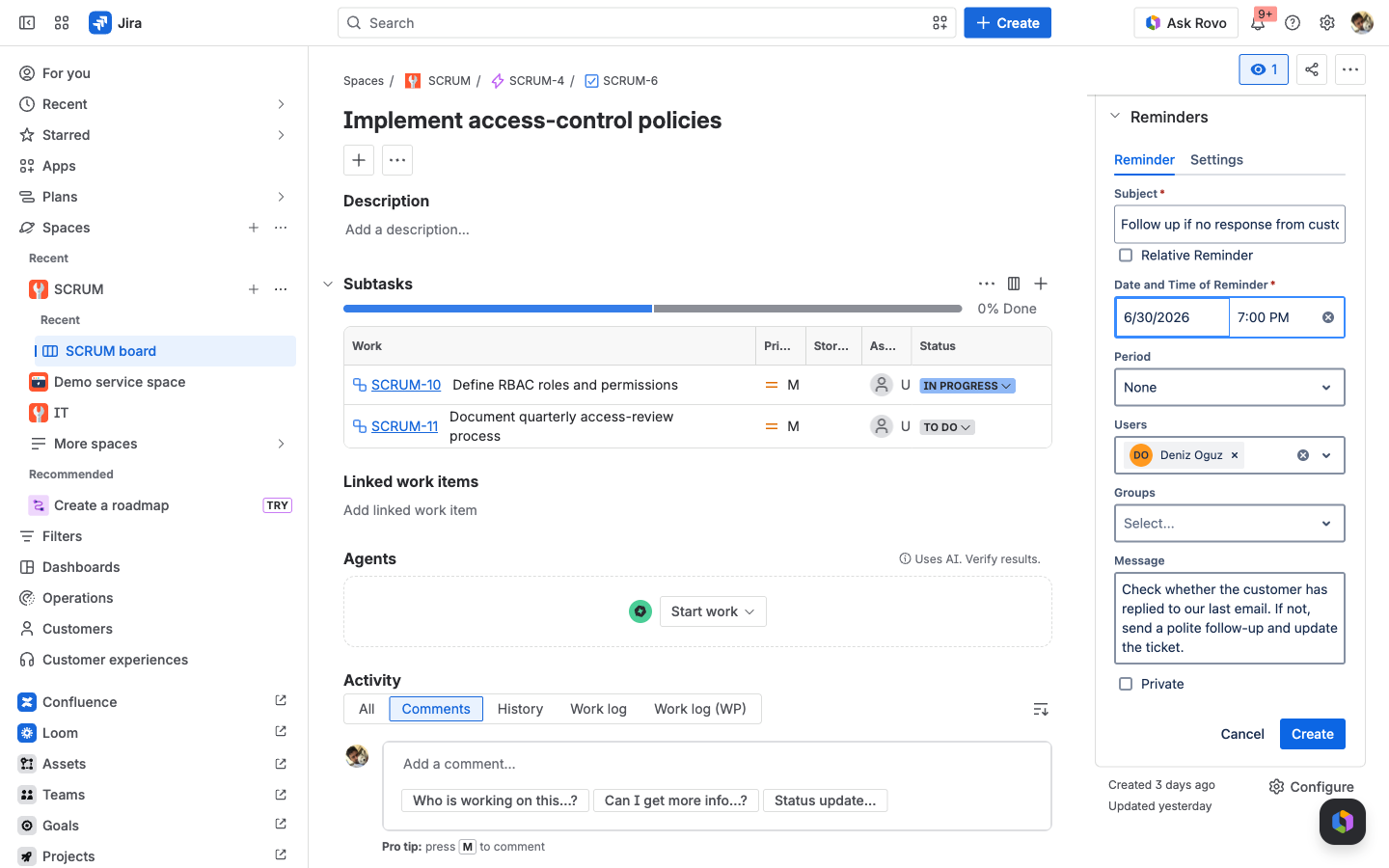Click the Ask Rovo button
Image resolution: width=1389 pixels, height=868 pixels.
[1185, 23]
